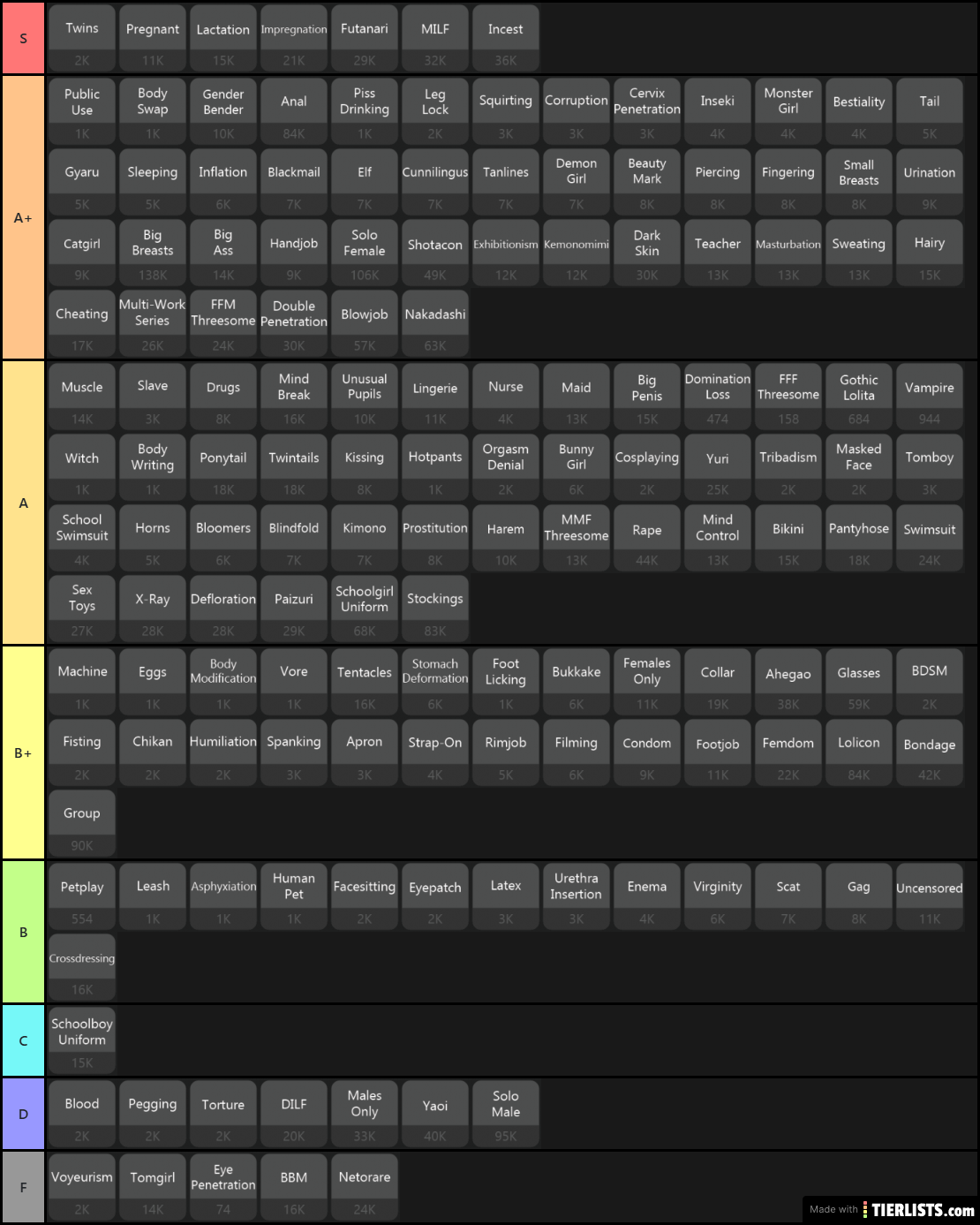Select the Witch tile
The image size is (980, 1225).
[82, 467]
